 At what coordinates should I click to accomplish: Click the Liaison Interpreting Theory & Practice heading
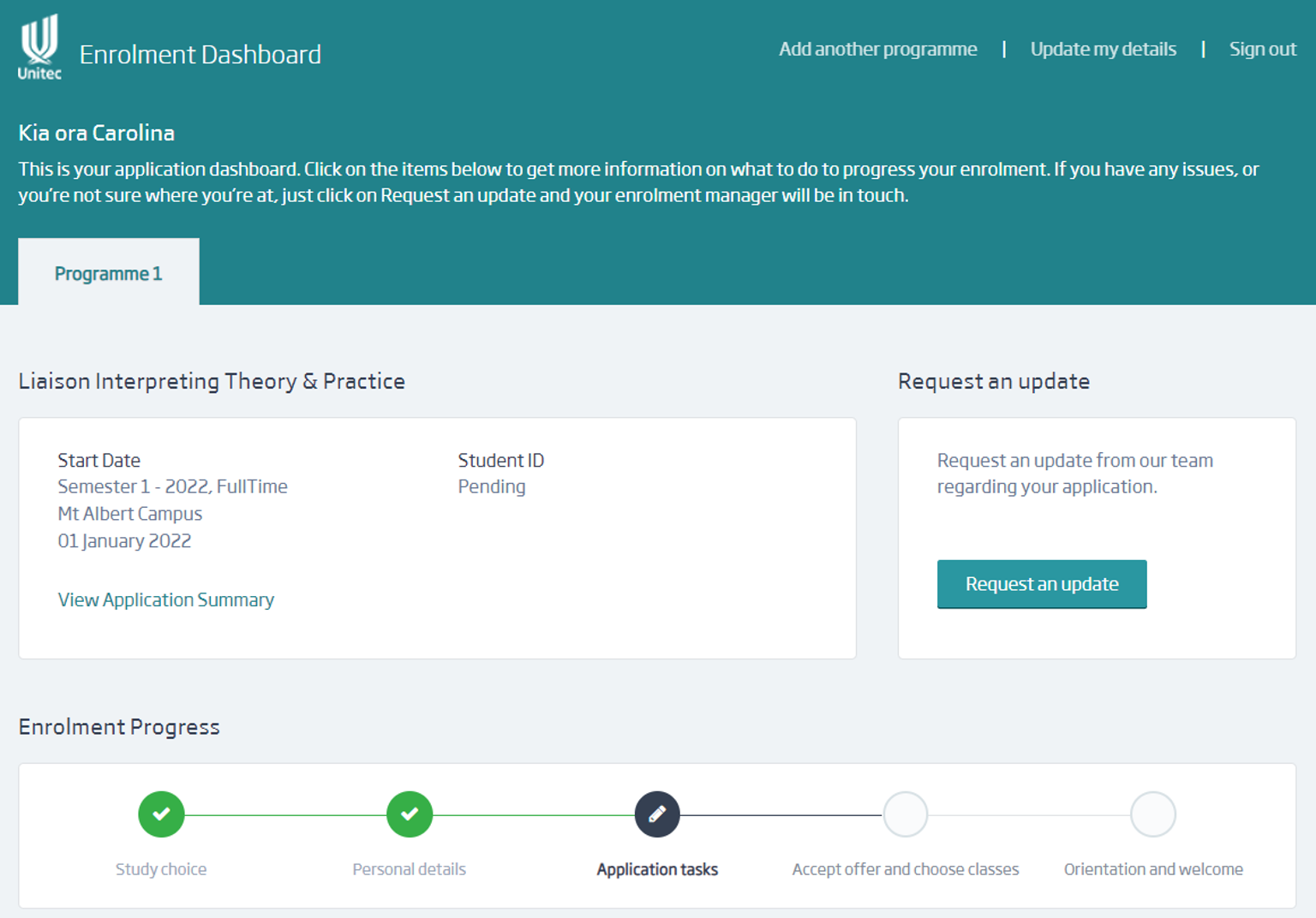(212, 381)
